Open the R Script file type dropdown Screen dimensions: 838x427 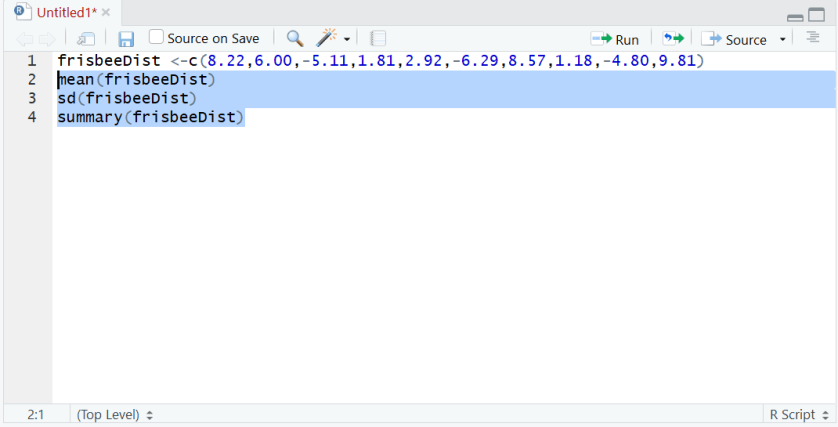(800, 414)
